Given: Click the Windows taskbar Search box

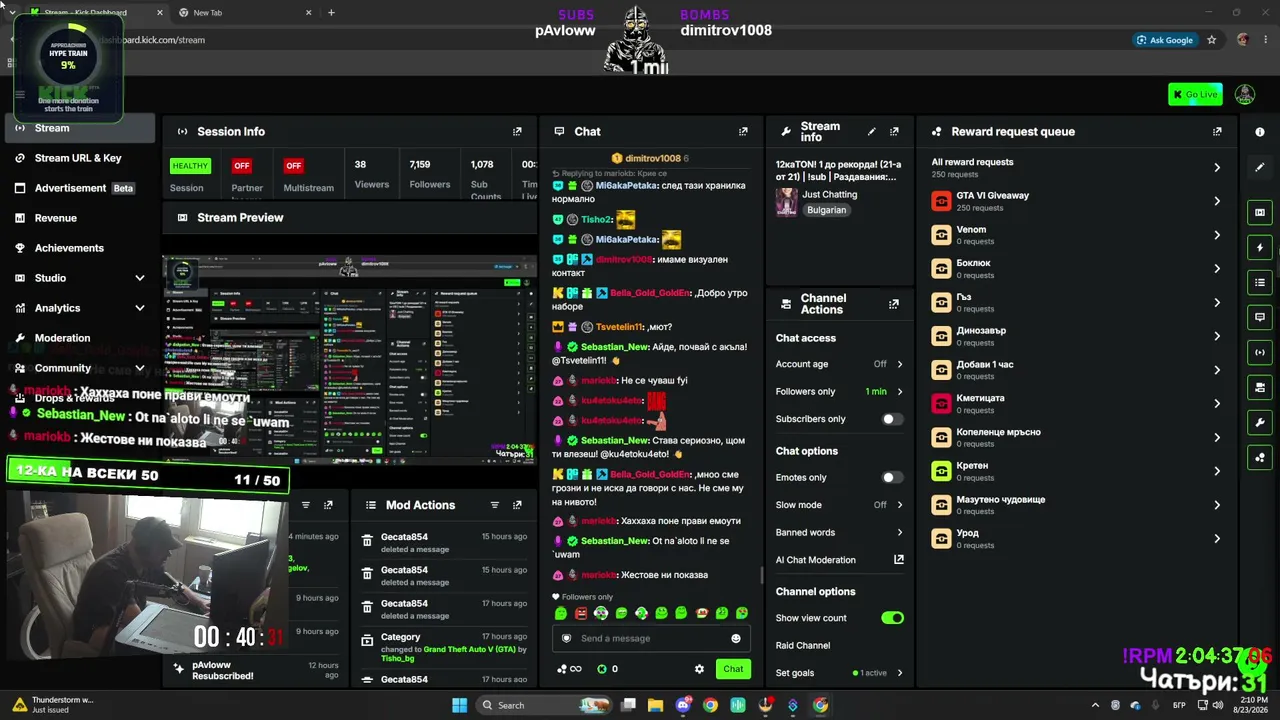Looking at the screenshot, I should coord(544,705).
